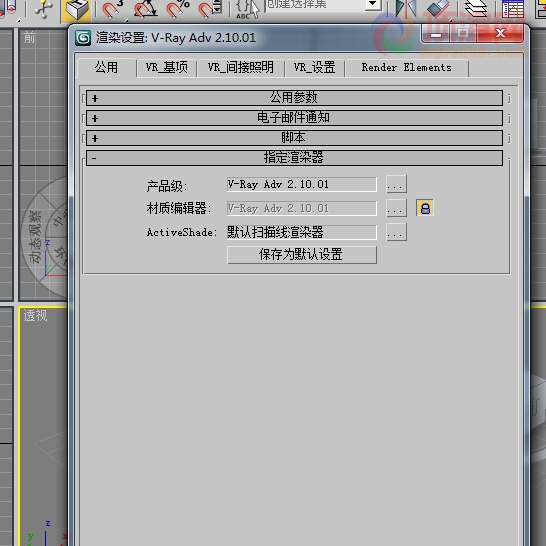Open the 创建选择集 dropdown arrow

pos(373,4)
